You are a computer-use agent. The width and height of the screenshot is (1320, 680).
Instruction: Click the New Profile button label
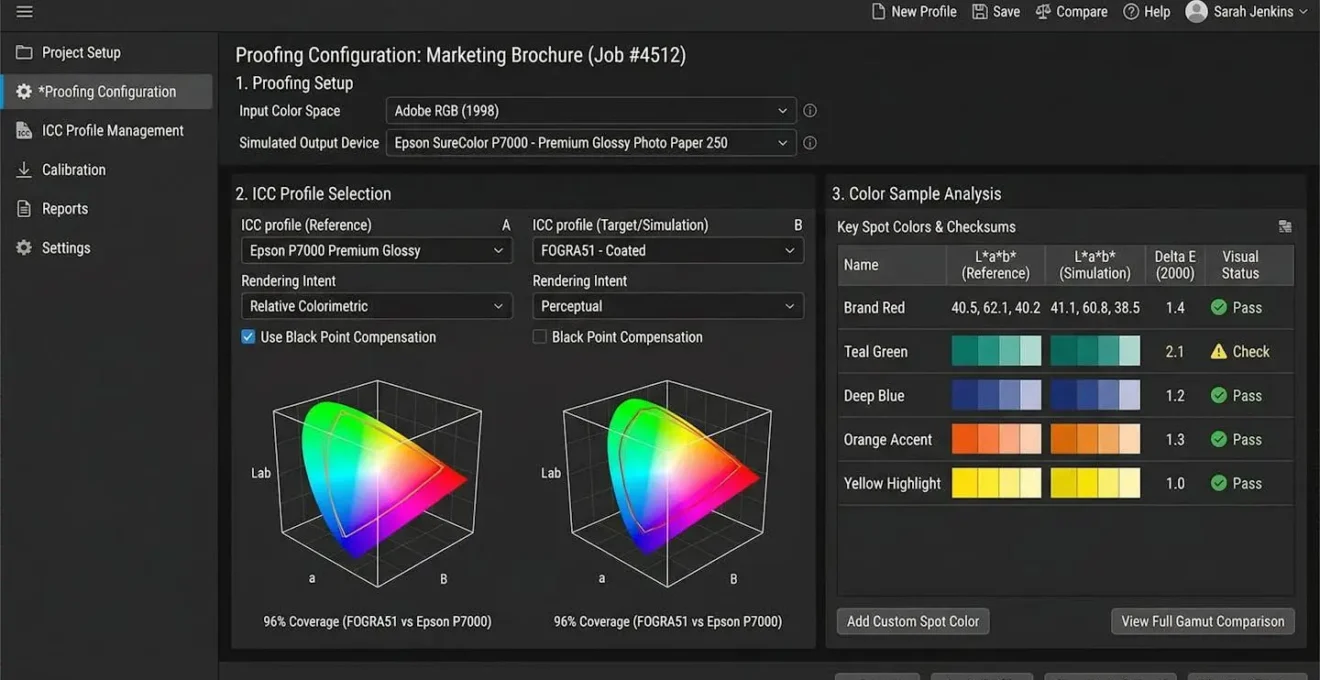[x=924, y=12]
